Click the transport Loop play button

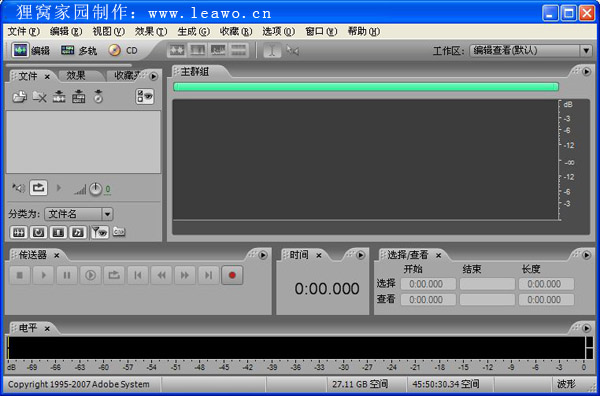pos(114,275)
